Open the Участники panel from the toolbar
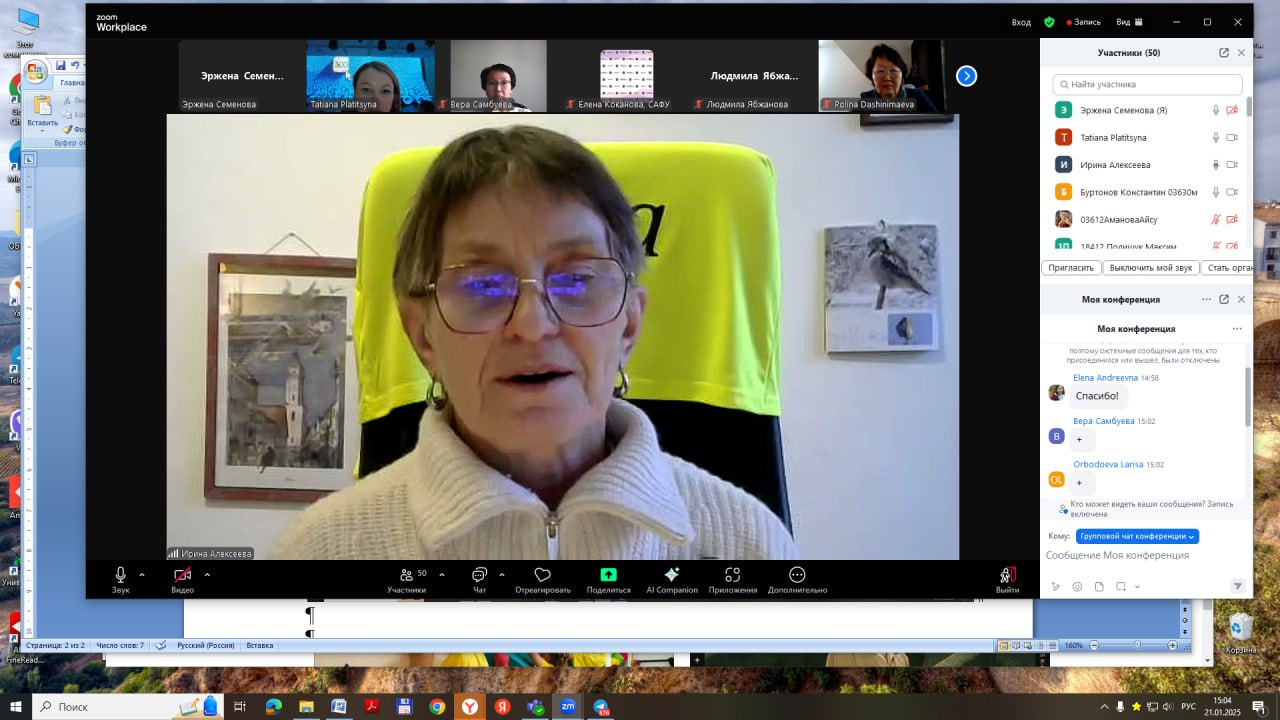This screenshot has height=720, width=1280. 406,575
